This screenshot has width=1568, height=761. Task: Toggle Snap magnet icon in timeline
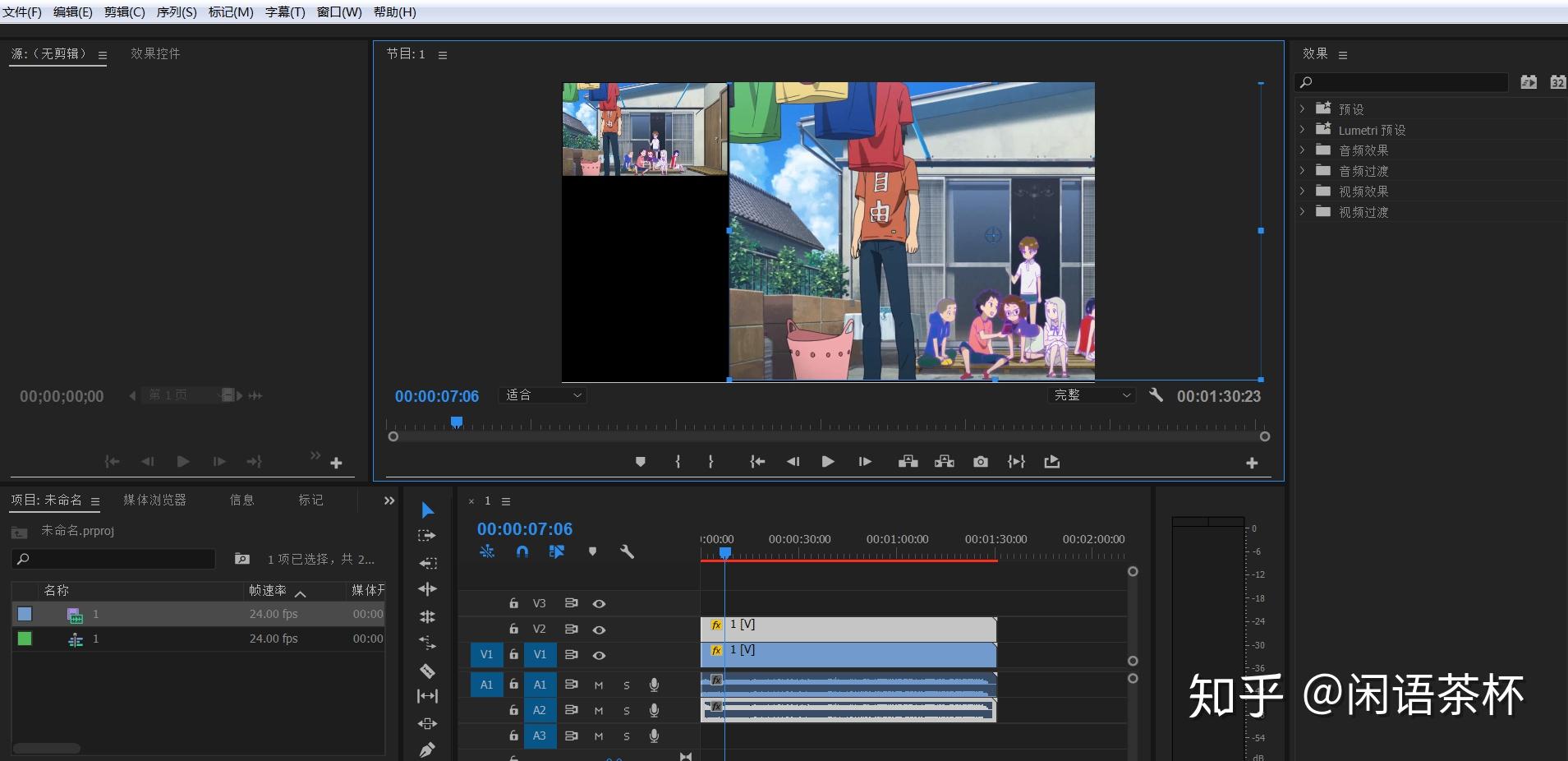point(522,551)
